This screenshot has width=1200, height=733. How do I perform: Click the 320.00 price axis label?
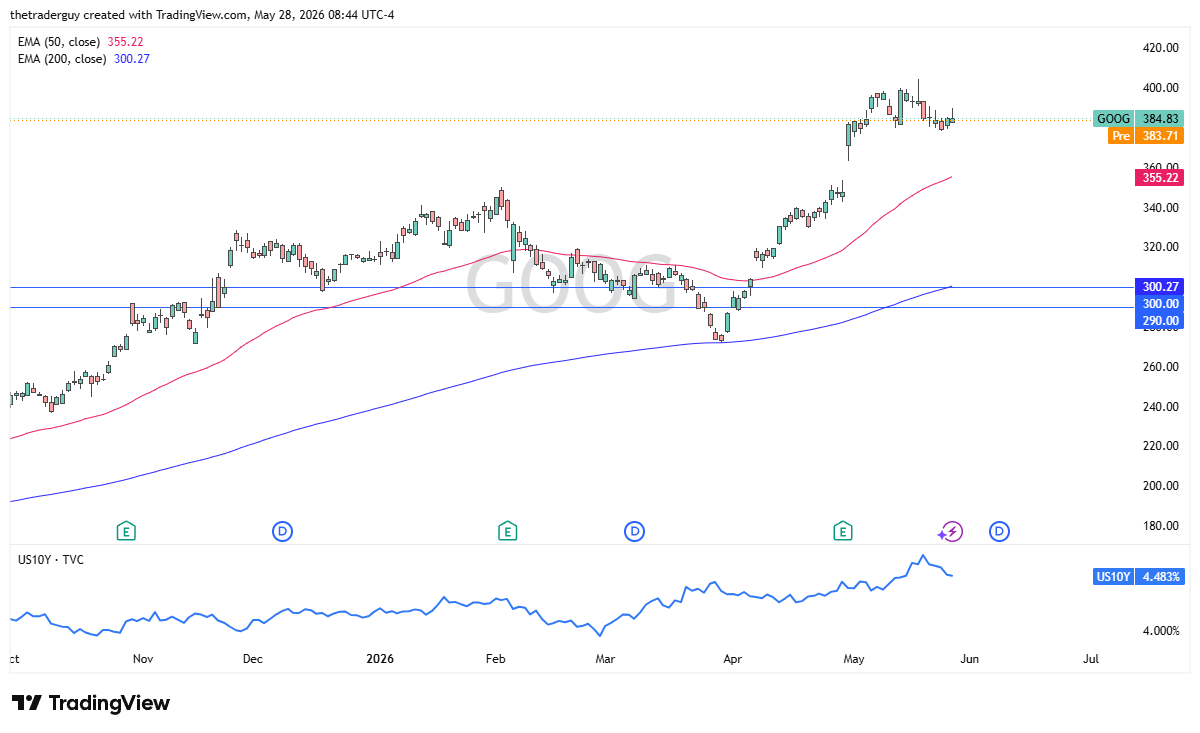(x=1161, y=247)
